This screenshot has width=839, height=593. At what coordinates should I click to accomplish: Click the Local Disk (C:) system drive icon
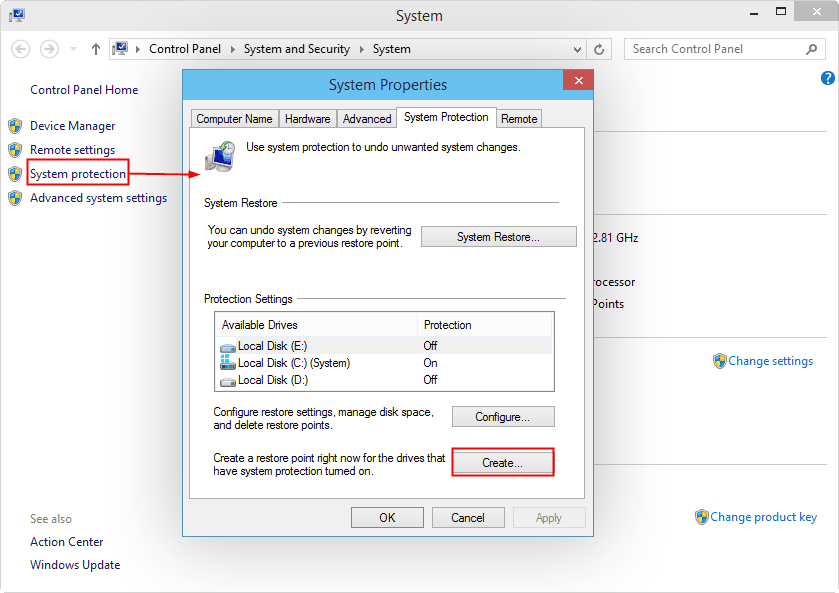point(228,362)
